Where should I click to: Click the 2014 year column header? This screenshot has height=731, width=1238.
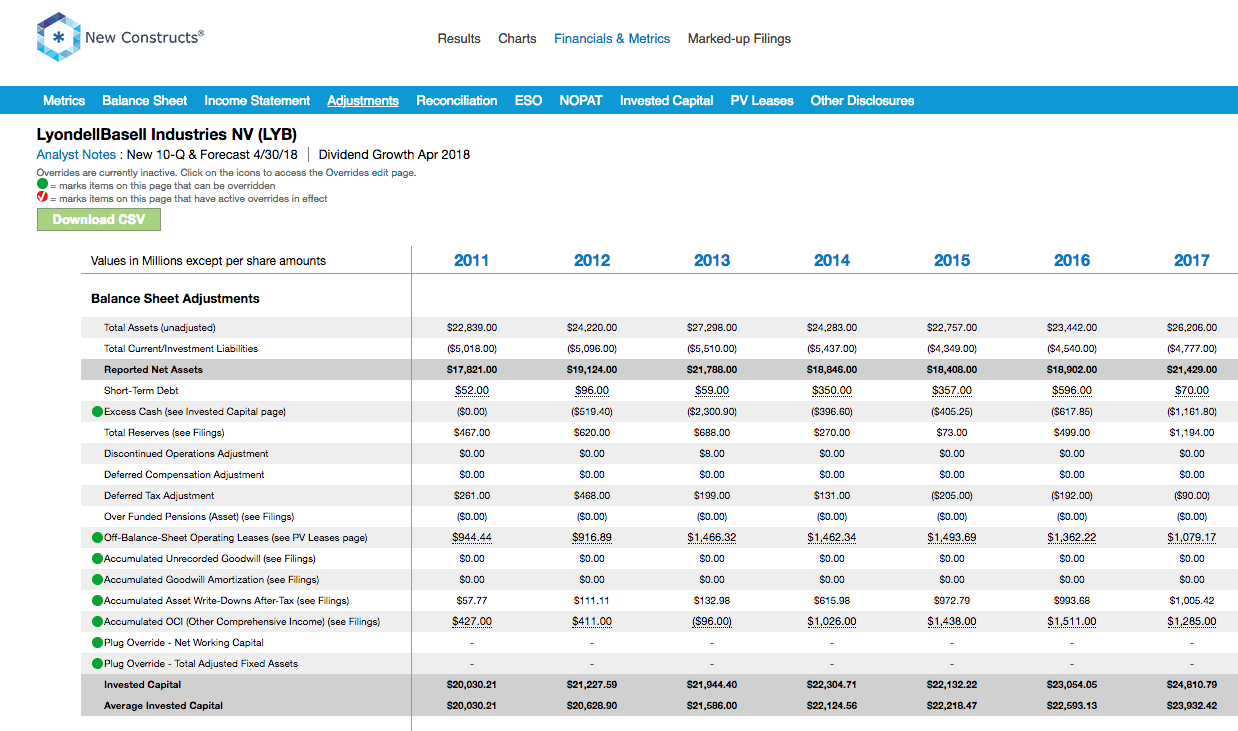pos(832,261)
